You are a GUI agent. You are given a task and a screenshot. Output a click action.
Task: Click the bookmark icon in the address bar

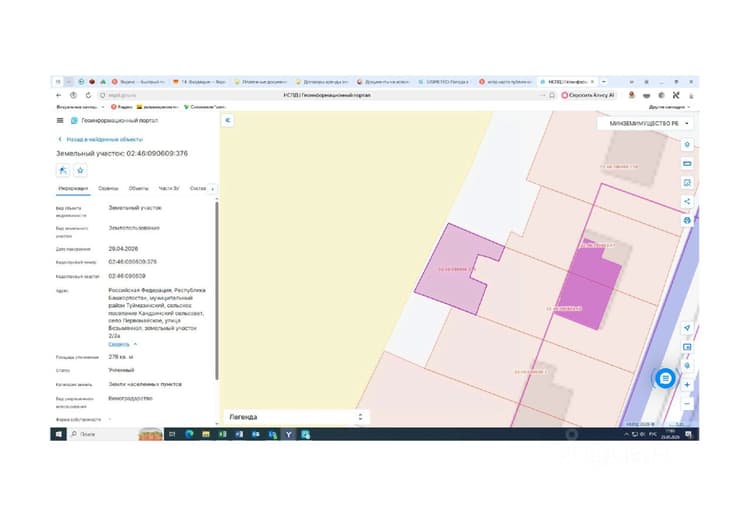click(552, 95)
